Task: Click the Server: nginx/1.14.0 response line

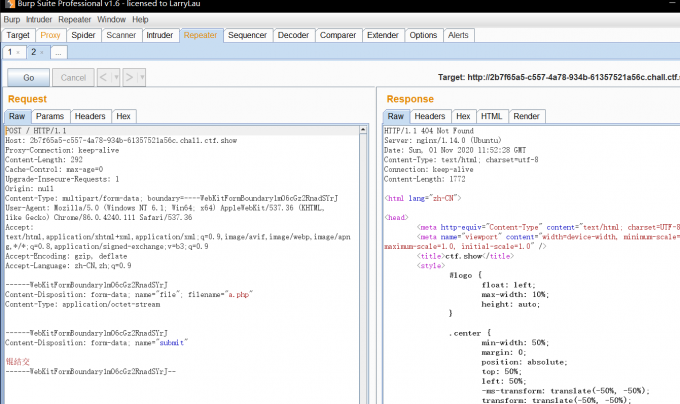Action: click(x=443, y=140)
